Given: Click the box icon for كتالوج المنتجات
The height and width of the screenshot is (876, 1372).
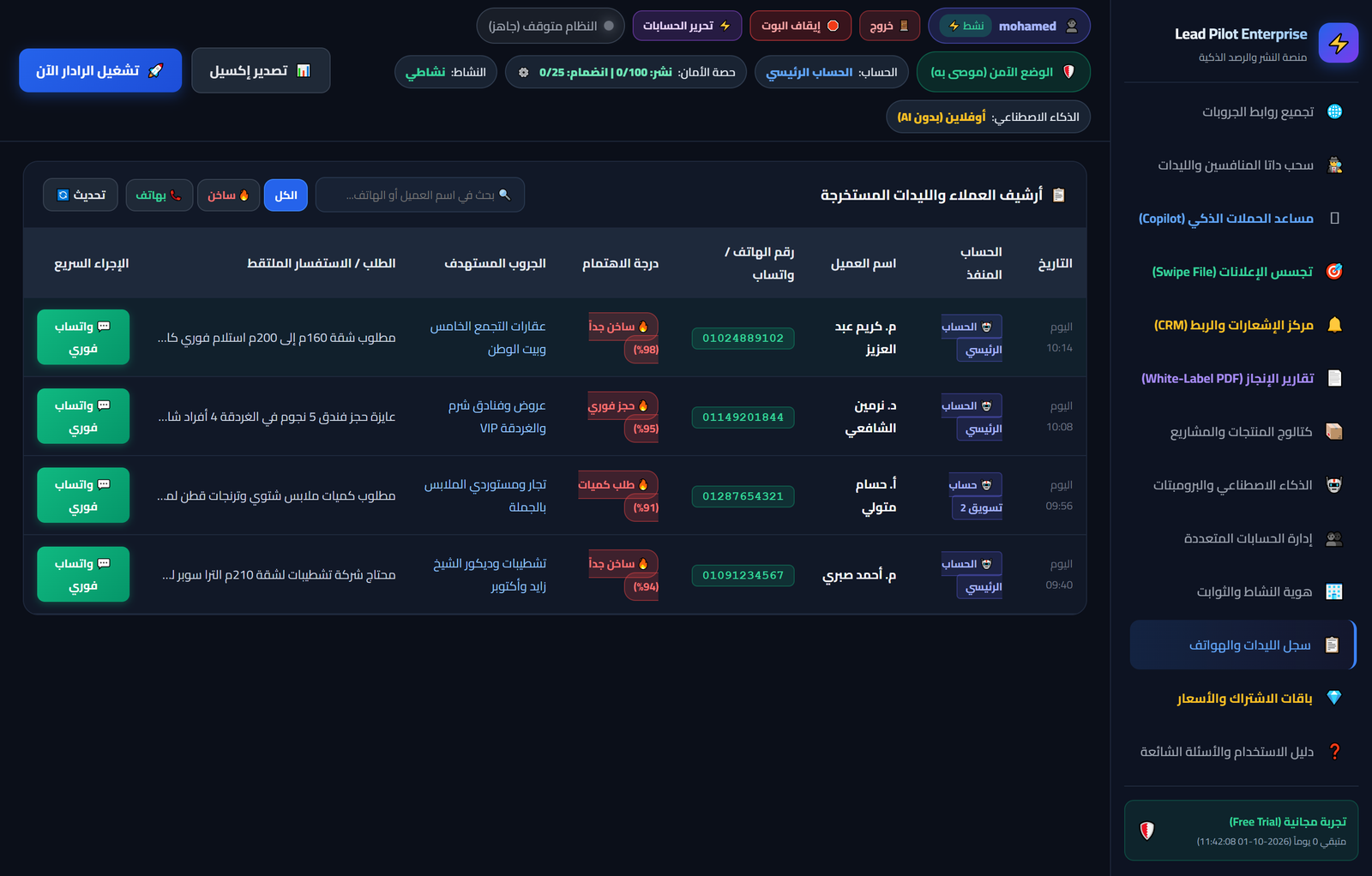Looking at the screenshot, I should [x=1334, y=431].
